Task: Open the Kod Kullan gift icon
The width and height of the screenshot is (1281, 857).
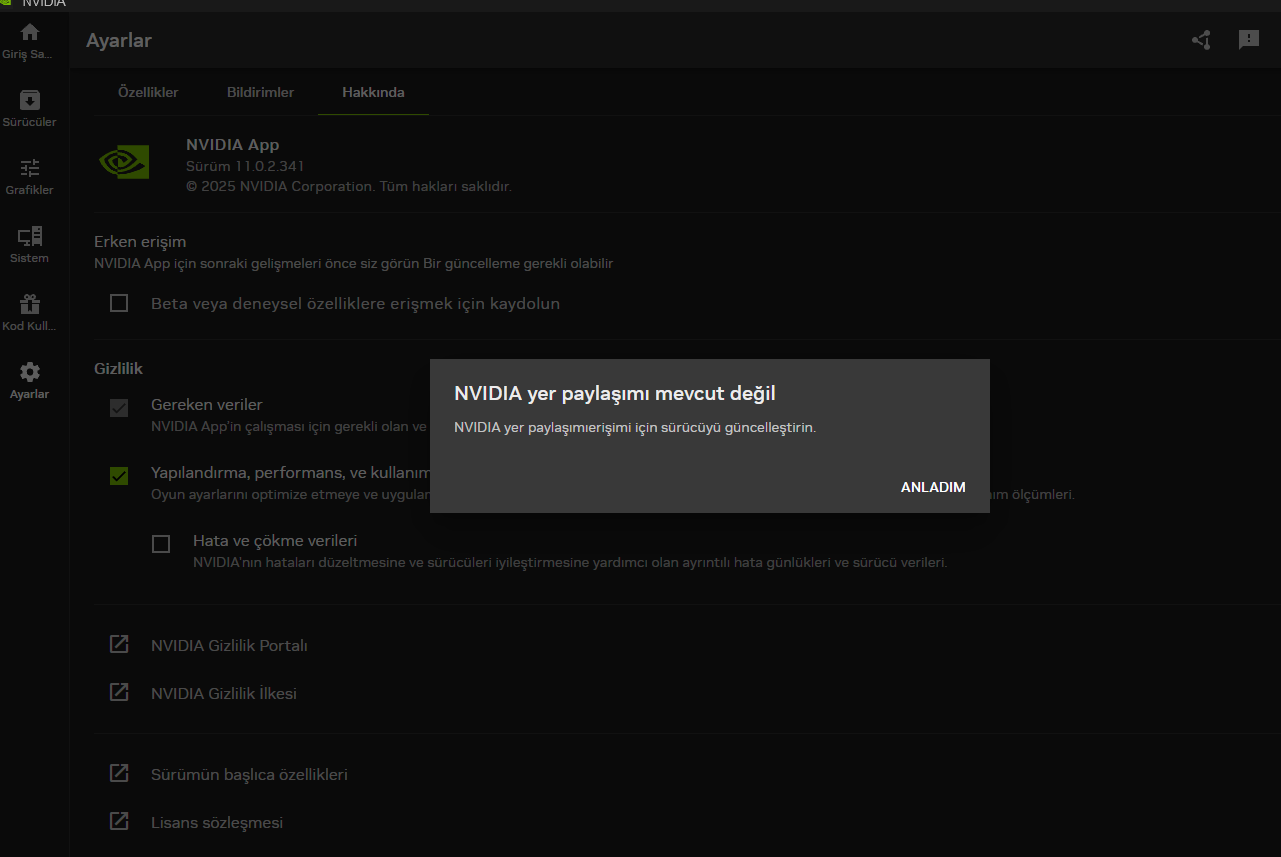Action: click(x=30, y=304)
